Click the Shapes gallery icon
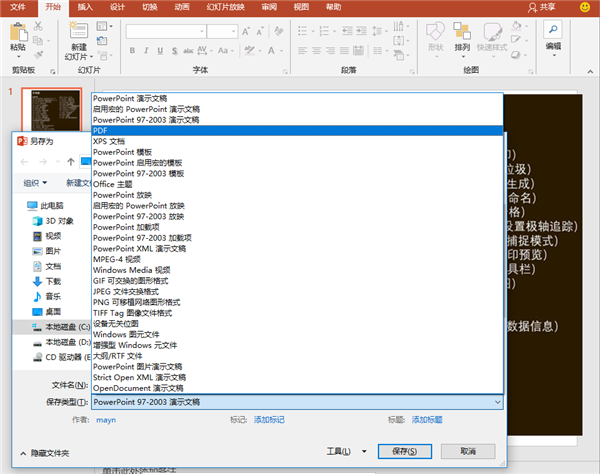The height and width of the screenshot is (474, 600). pos(435,31)
